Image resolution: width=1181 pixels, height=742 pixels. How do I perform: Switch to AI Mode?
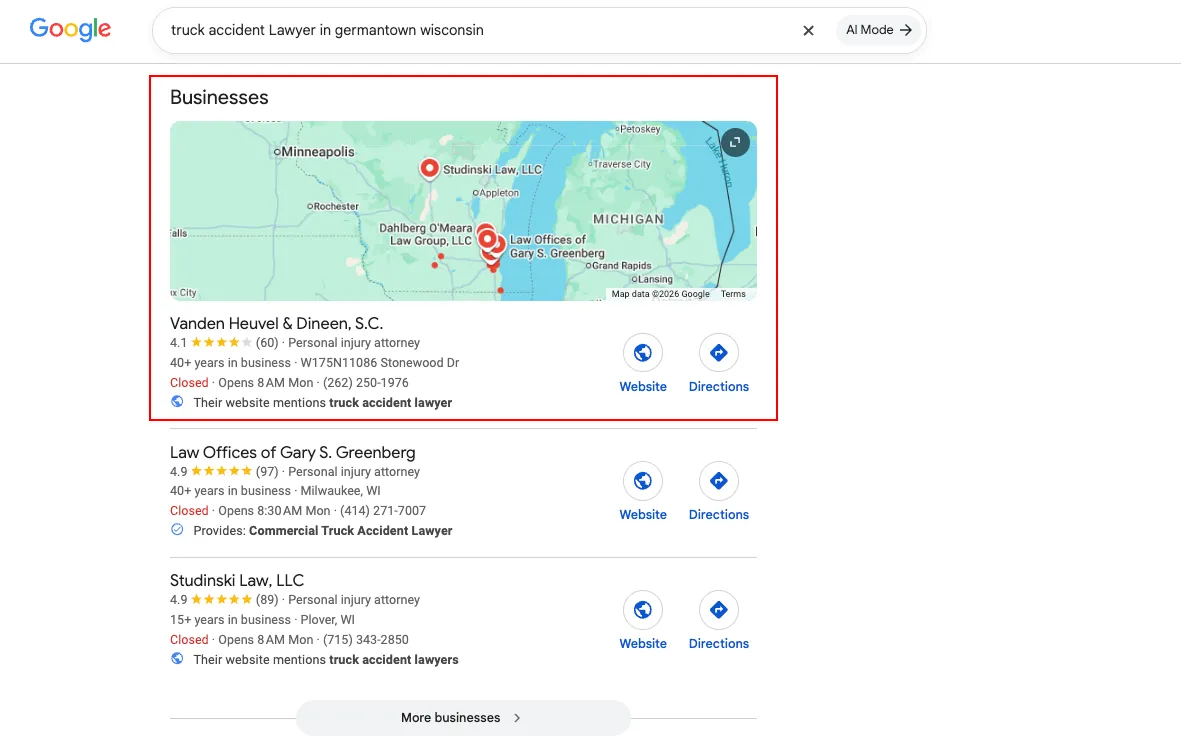click(878, 30)
